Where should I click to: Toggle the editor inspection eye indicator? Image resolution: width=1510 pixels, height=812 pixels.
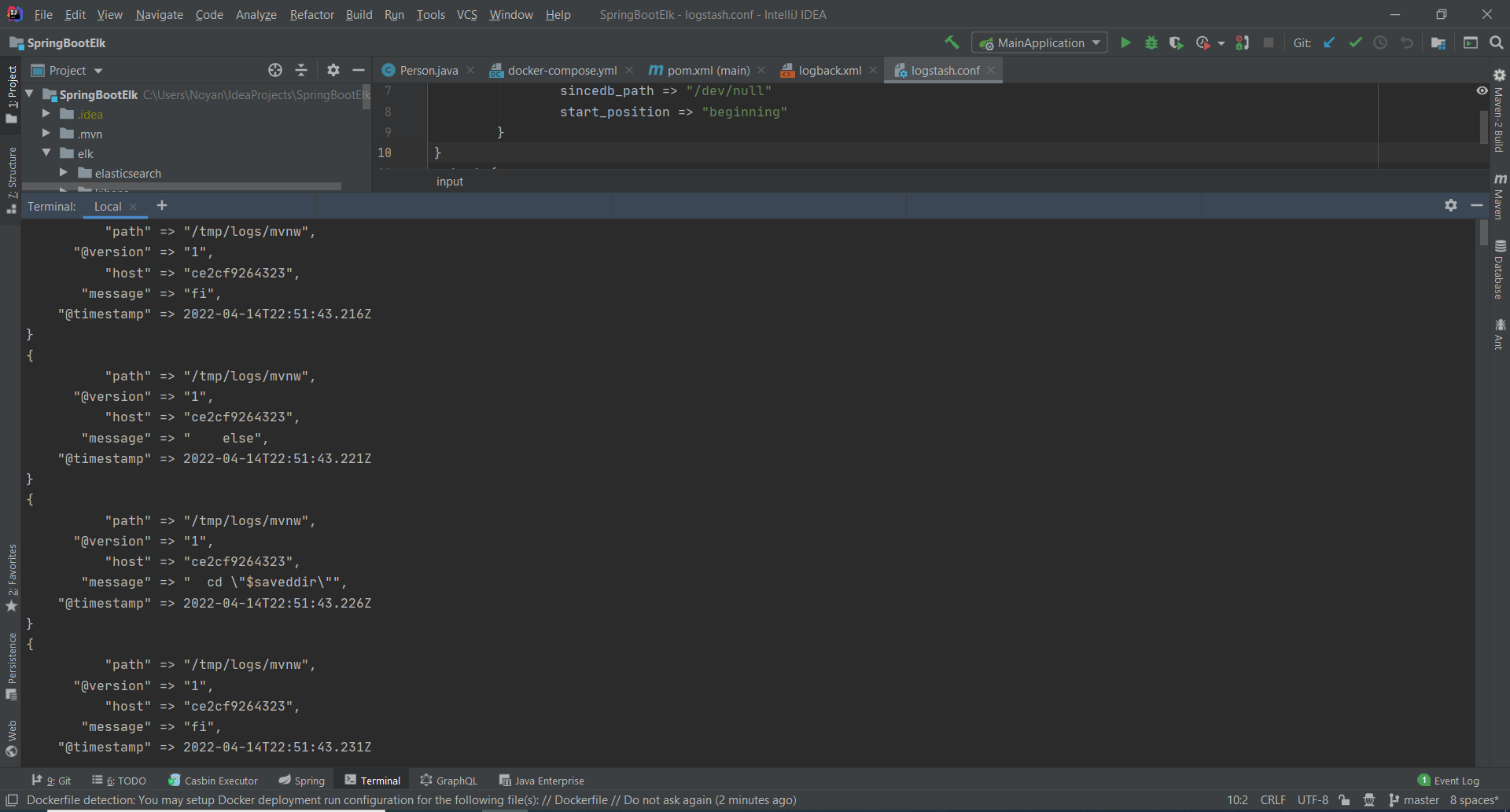point(1482,90)
